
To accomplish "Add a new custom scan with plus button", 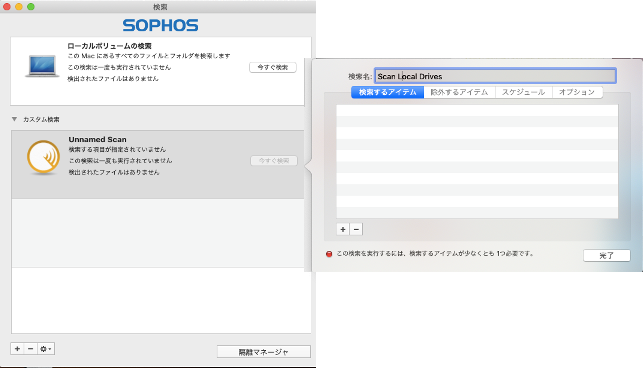I will pos(17,349).
